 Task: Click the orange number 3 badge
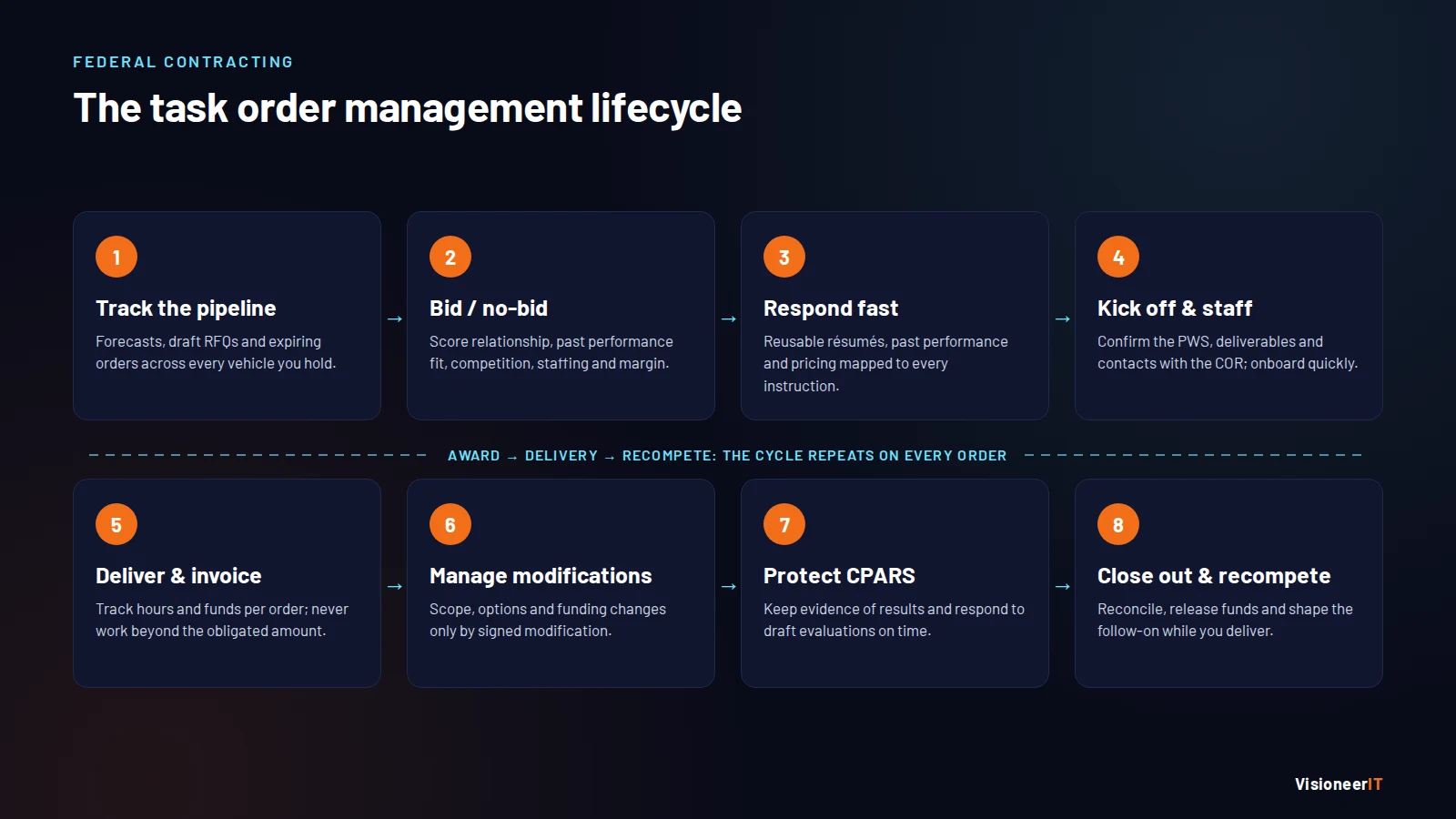[x=784, y=257]
